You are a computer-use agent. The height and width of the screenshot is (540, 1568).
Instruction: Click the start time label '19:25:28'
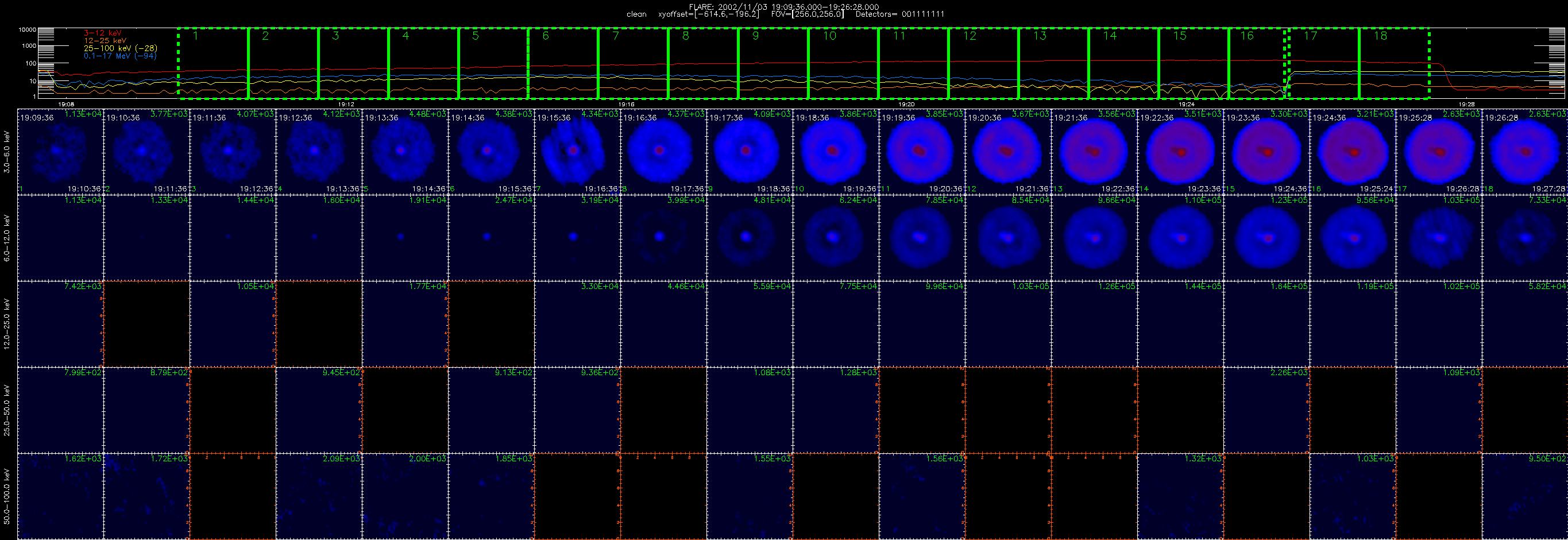(x=1416, y=118)
